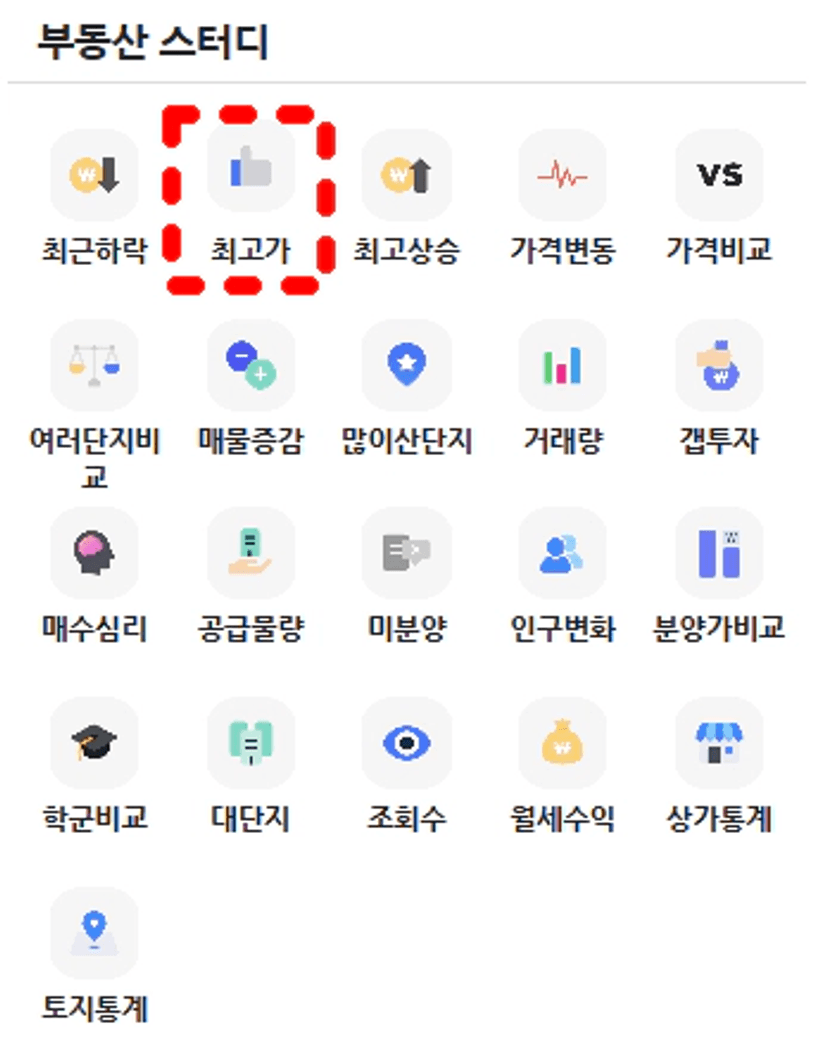Select the 최고가 thumbs-up icon
This screenshot has width=827, height=1041.
click(251, 166)
